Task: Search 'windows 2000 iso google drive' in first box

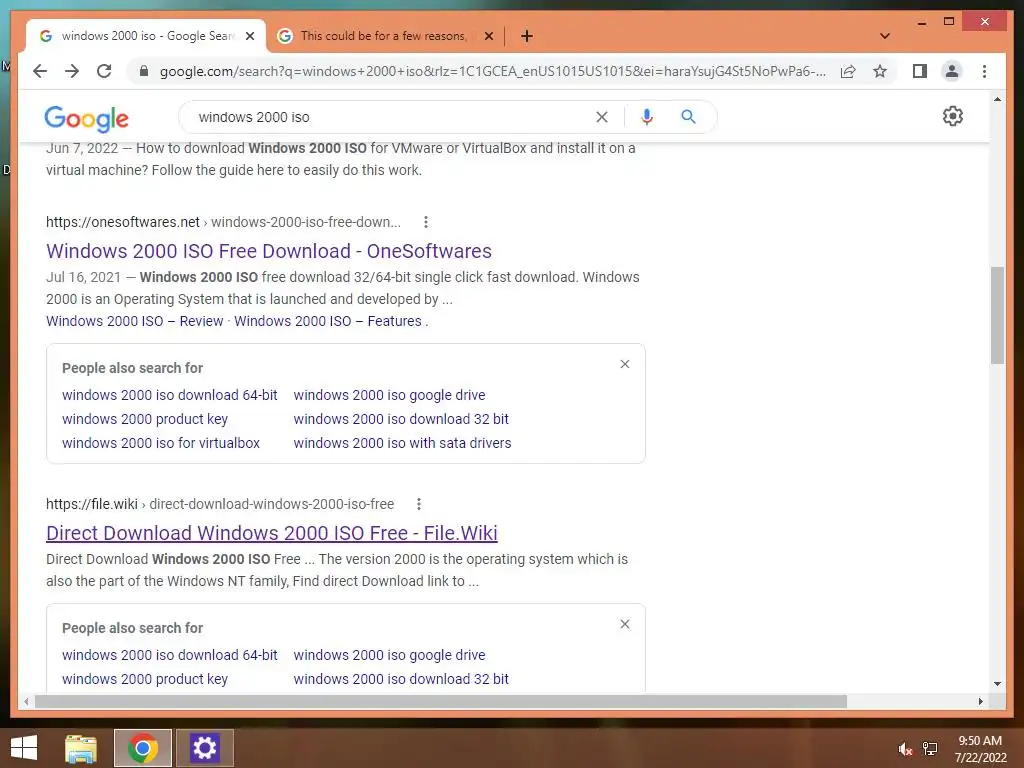Action: tap(389, 395)
